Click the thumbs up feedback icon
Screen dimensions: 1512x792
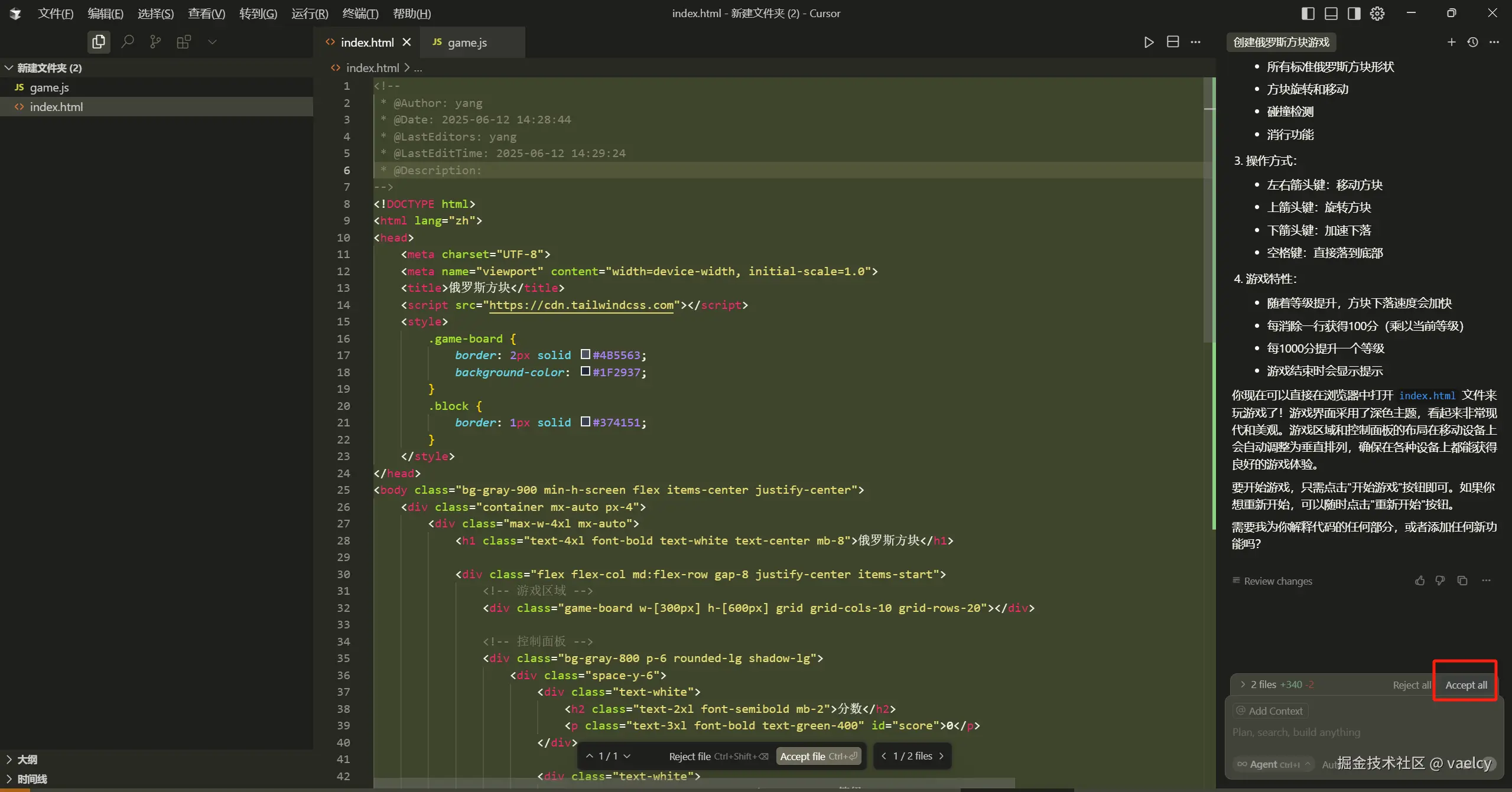(x=1419, y=581)
